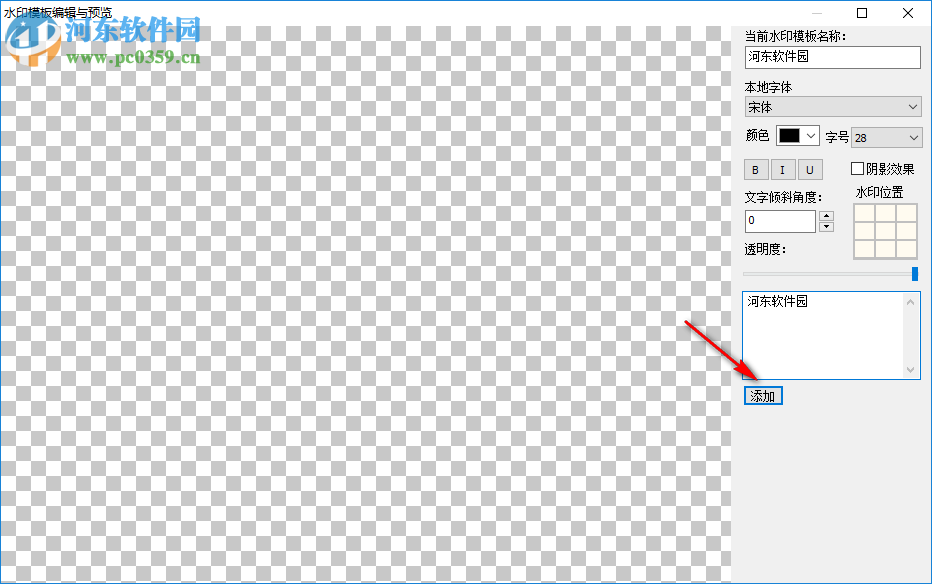Click the text box scrollbar down arrow
This screenshot has width=932, height=584.
click(911, 370)
